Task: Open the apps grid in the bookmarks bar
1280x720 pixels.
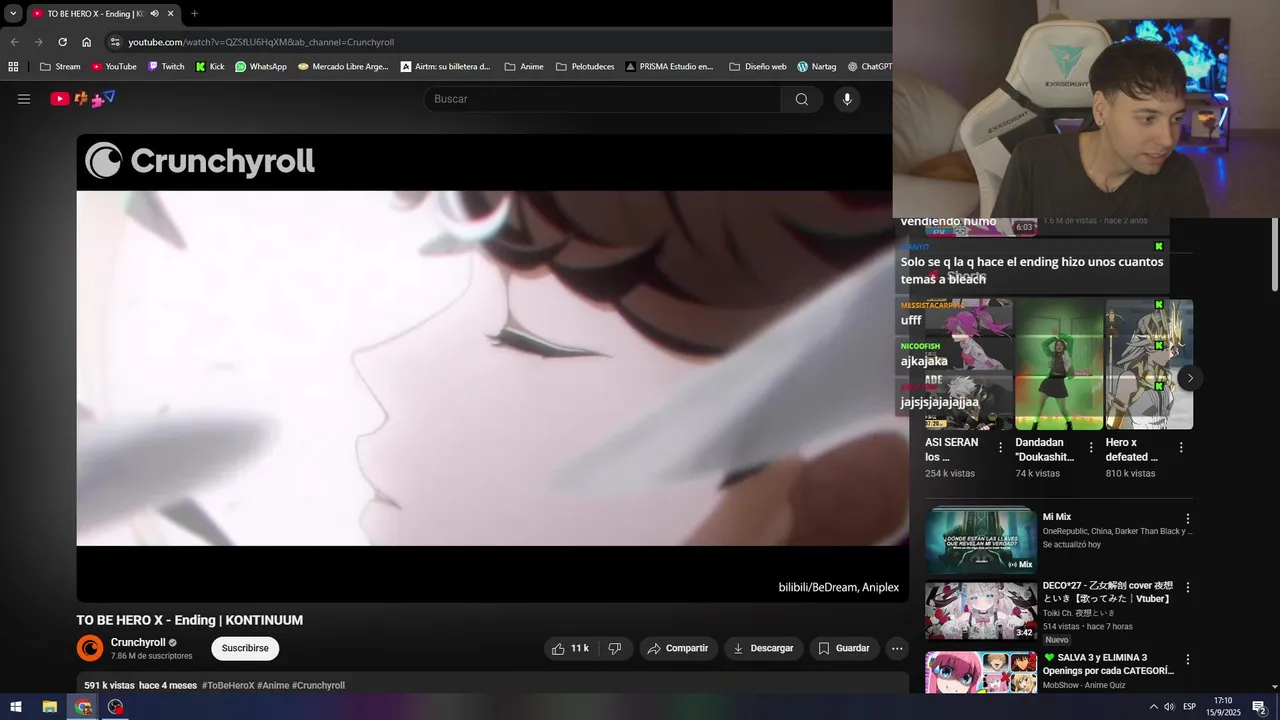Action: (13, 67)
